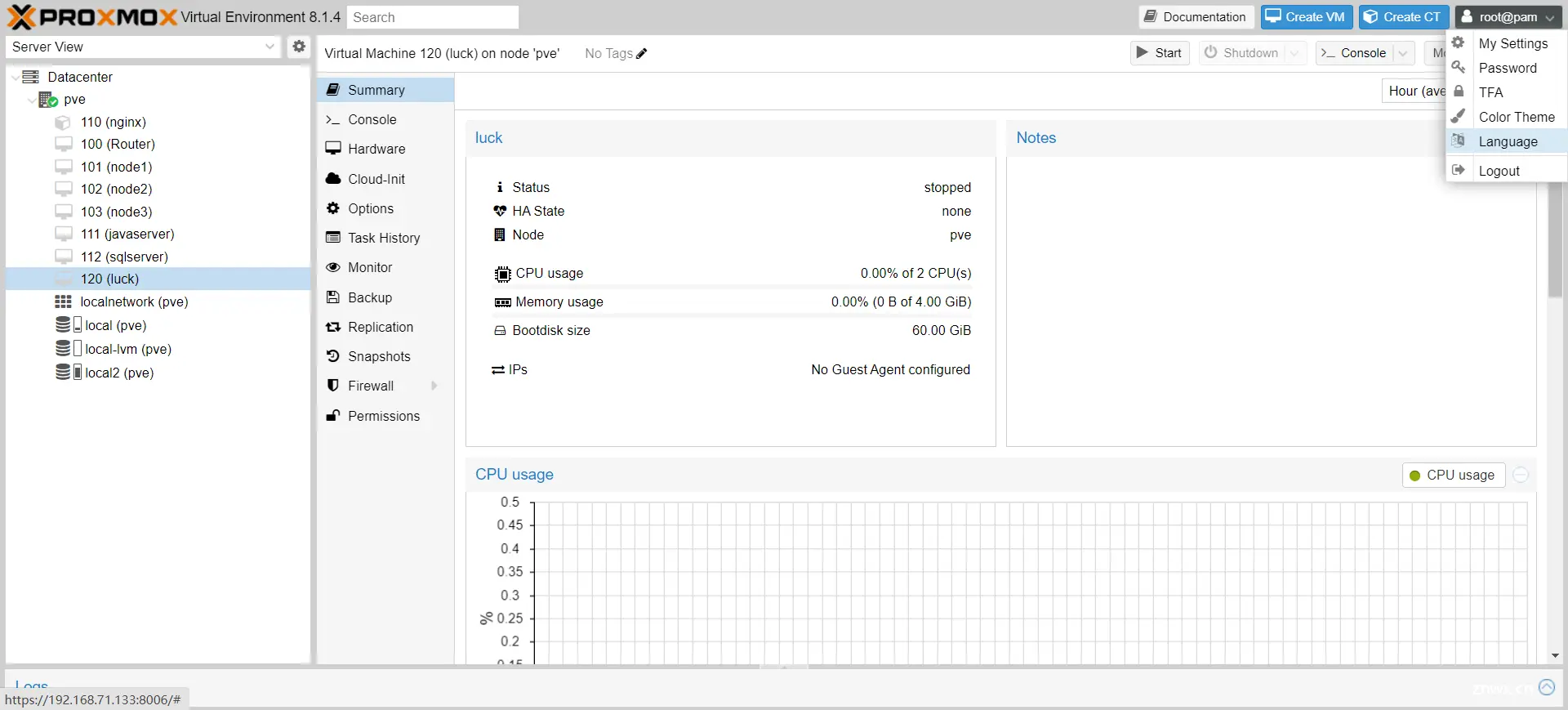This screenshot has height=710, width=1568.
Task: Select 120 (luck) in tree
Action: pyautogui.click(x=158, y=279)
